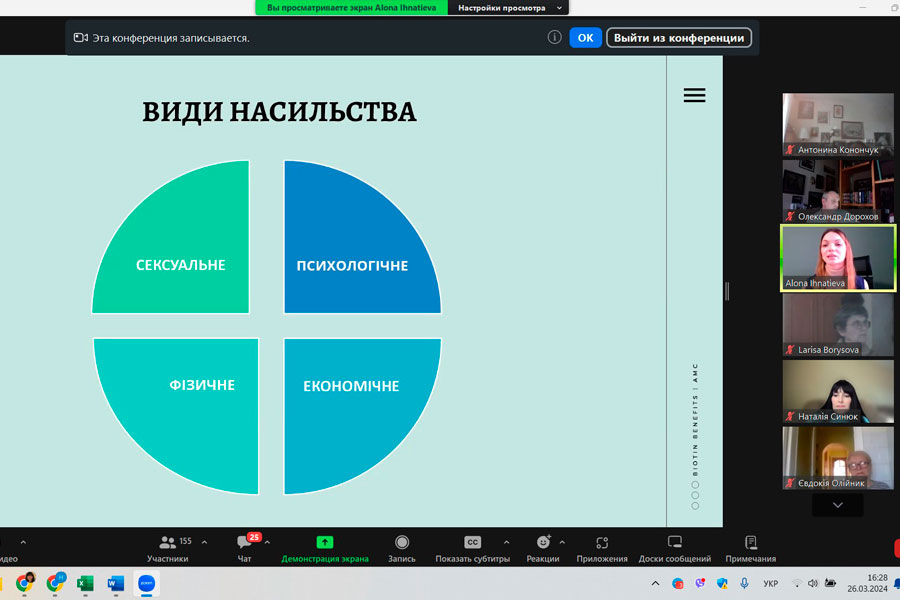Screen dimensions: 900x600
Task: Open the Реакции smiley icon
Action: pos(543,541)
